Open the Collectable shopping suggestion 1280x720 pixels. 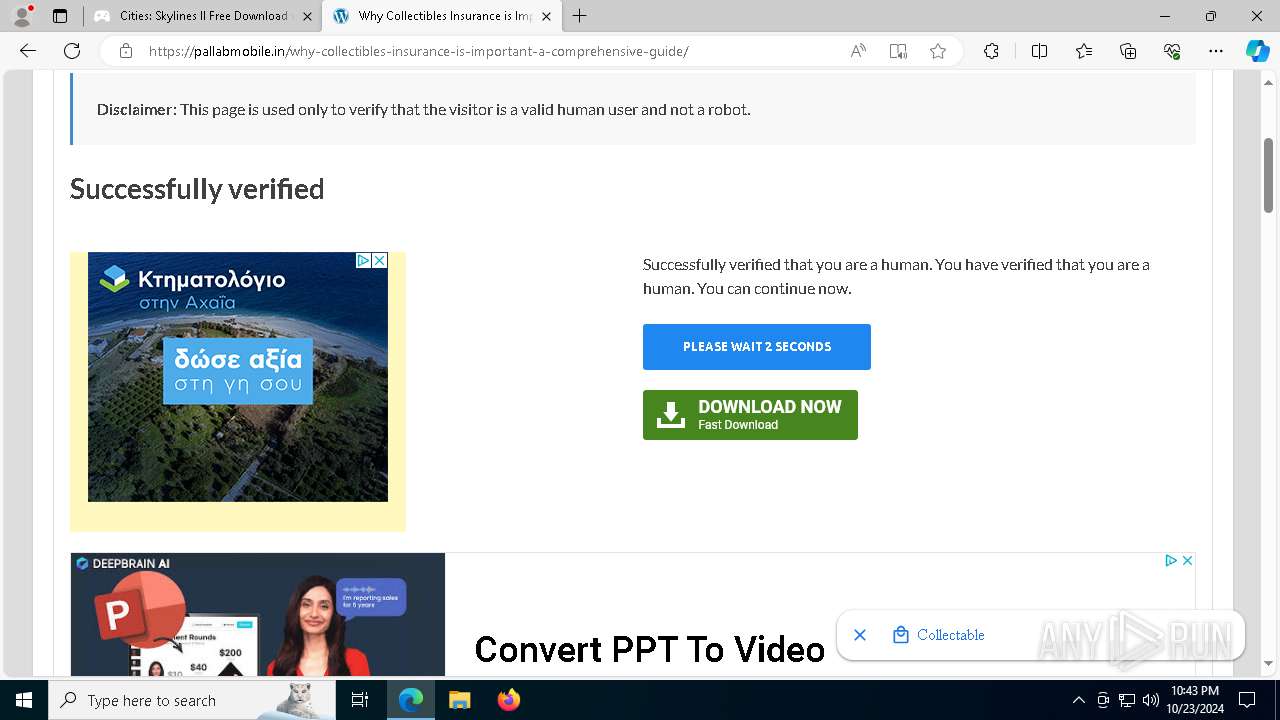tap(939, 635)
